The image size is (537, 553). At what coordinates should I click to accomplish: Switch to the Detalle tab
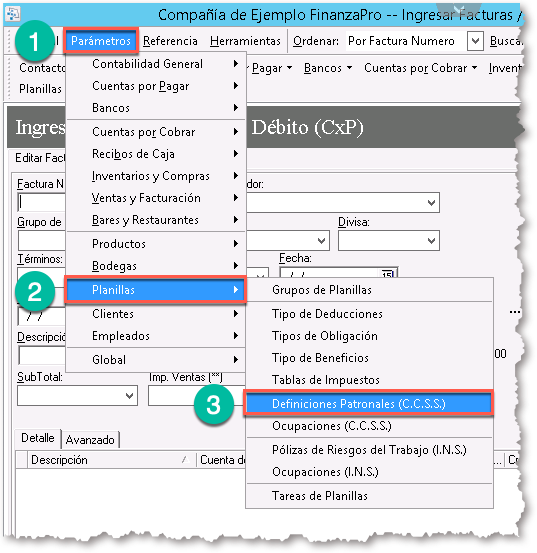38,438
